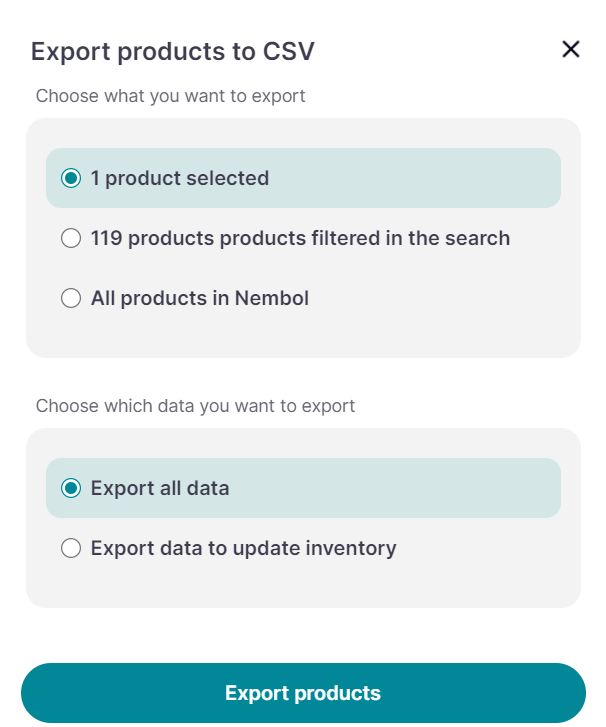Click 'Choose which data you want to export' caption
The height and width of the screenshot is (727, 606).
click(196, 407)
